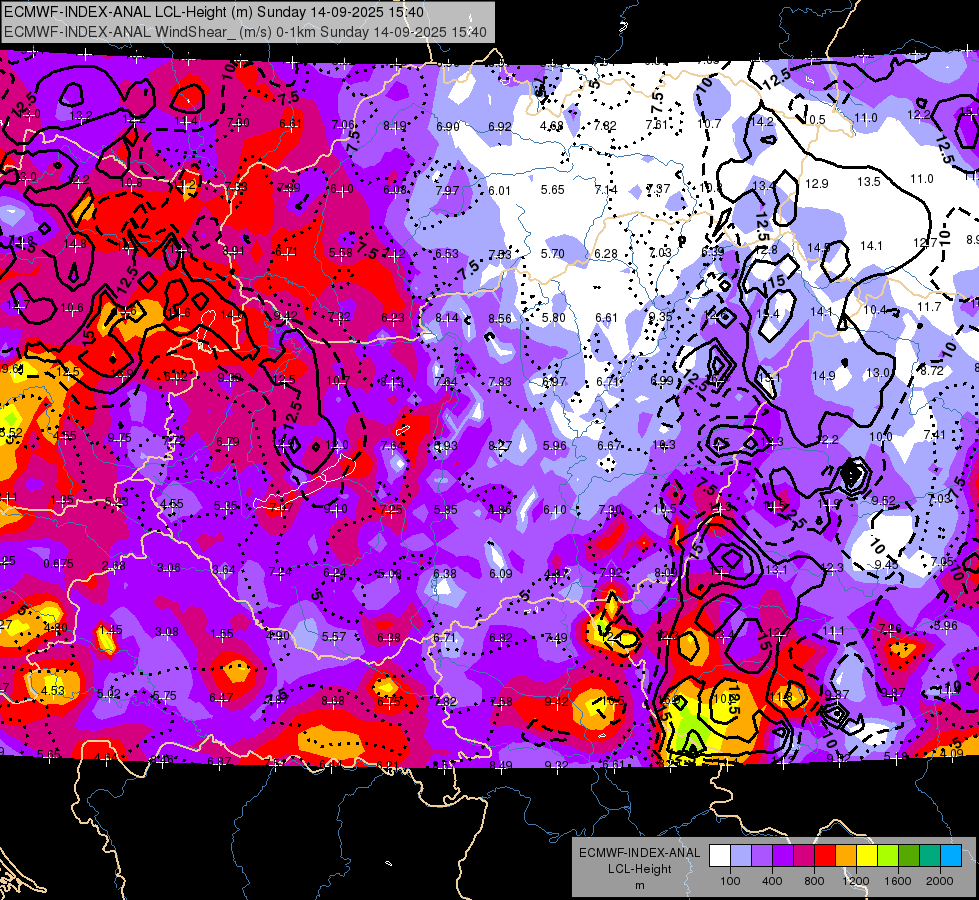Click the map value 7.41
This screenshot has width=979, height=900.
[935, 435]
